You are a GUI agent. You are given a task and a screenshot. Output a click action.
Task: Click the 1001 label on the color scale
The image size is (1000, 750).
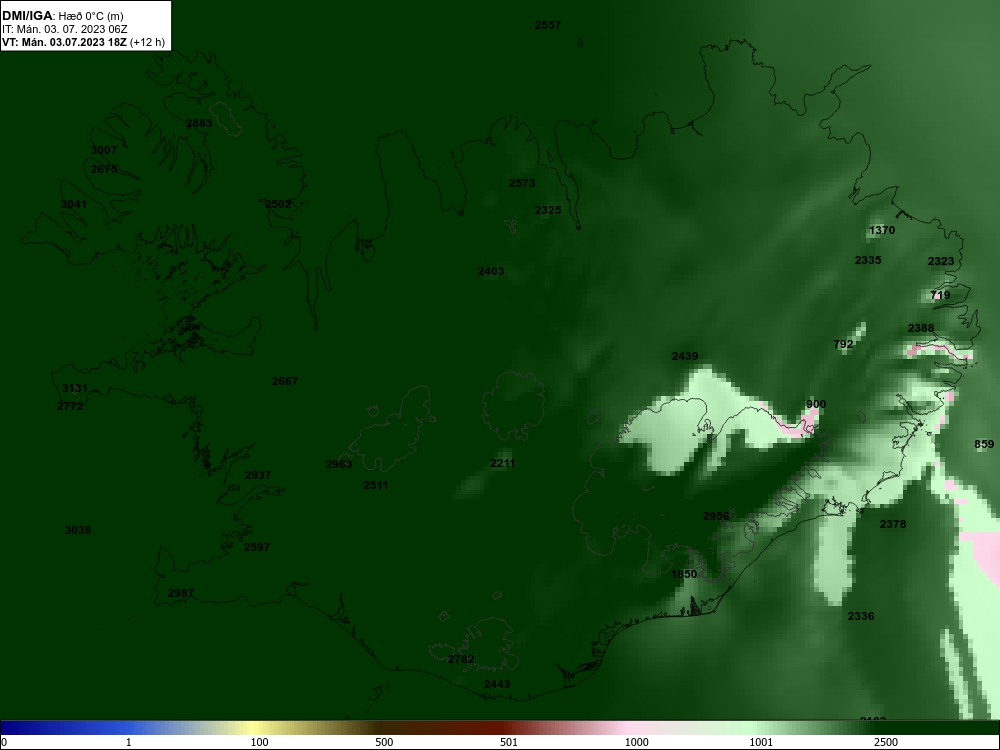pos(761,742)
